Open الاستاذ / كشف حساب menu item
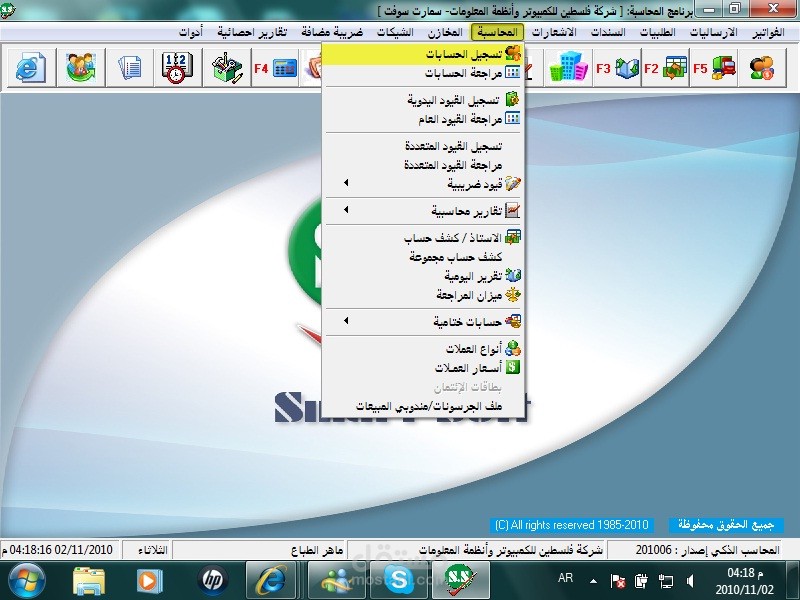 pyautogui.click(x=423, y=238)
